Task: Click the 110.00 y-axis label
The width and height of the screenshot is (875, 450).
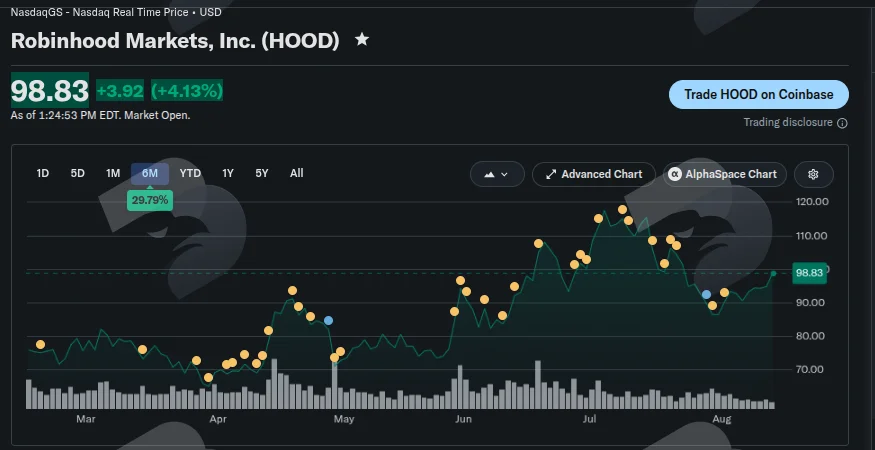Action: click(x=811, y=236)
